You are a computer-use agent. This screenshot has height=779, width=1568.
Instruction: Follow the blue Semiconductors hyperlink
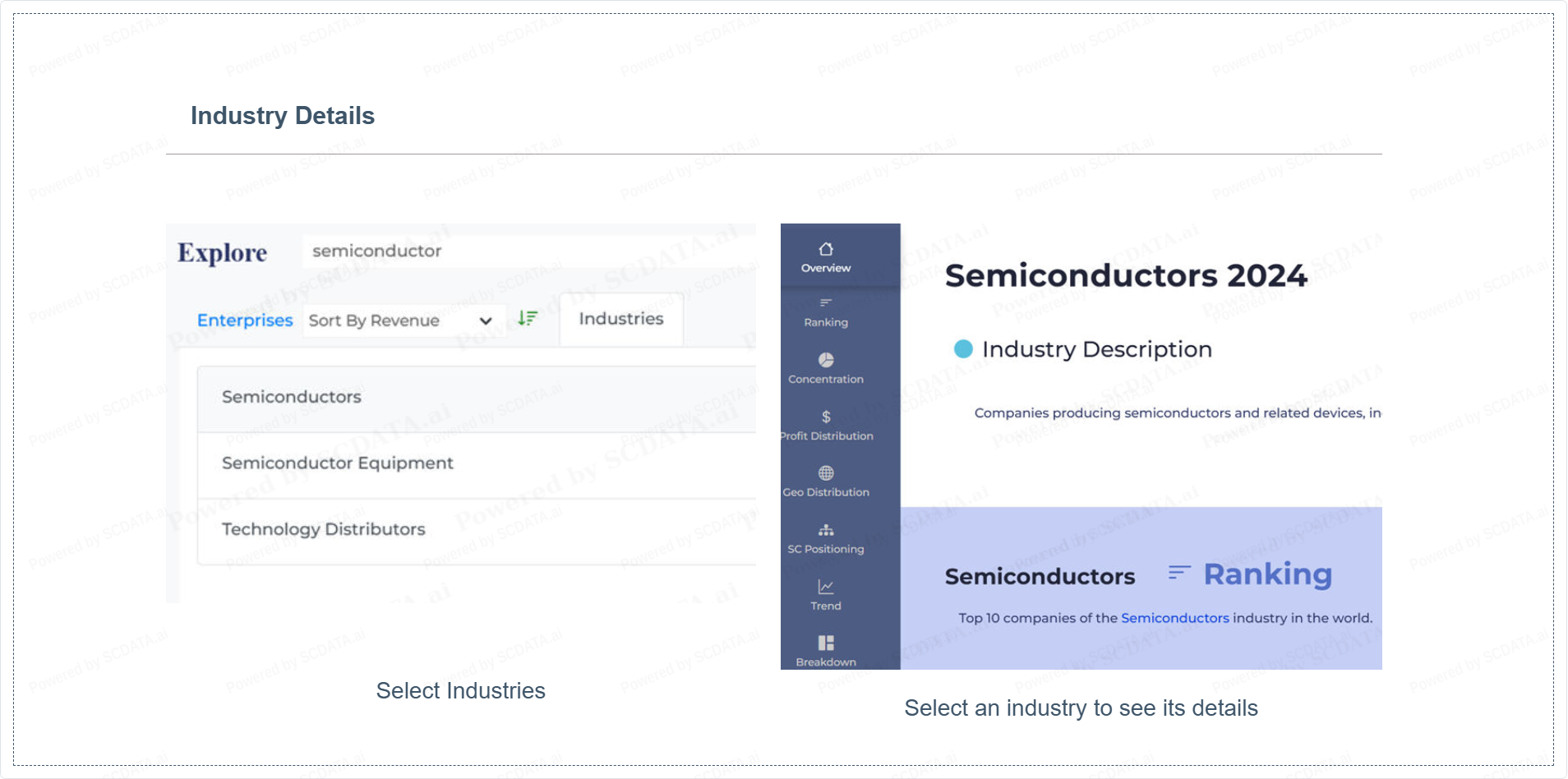(x=1174, y=618)
